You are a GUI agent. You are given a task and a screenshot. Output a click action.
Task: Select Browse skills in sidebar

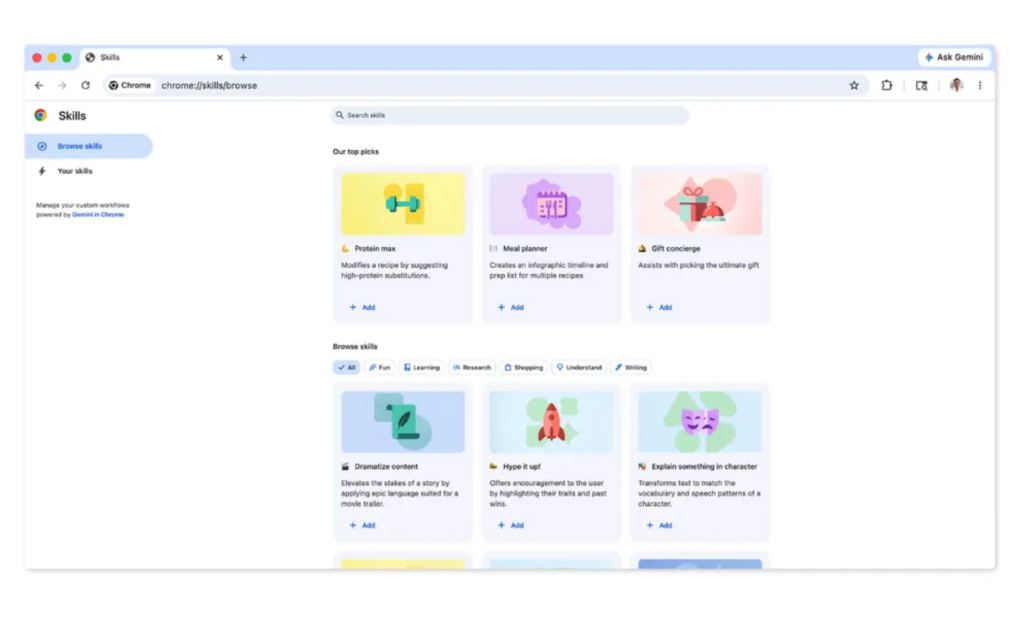(80, 146)
